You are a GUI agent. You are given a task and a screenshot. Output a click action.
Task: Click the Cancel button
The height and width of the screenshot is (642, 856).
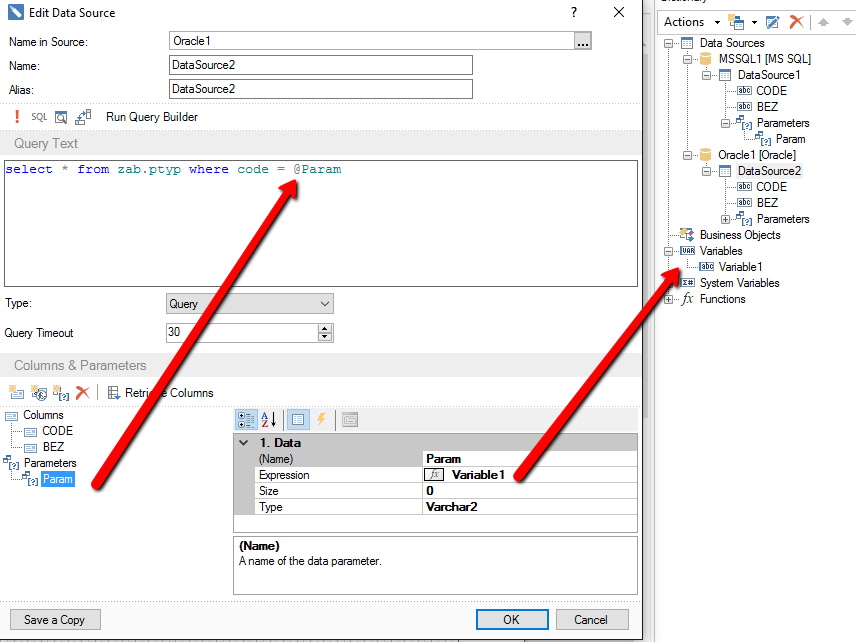pyautogui.click(x=591, y=620)
